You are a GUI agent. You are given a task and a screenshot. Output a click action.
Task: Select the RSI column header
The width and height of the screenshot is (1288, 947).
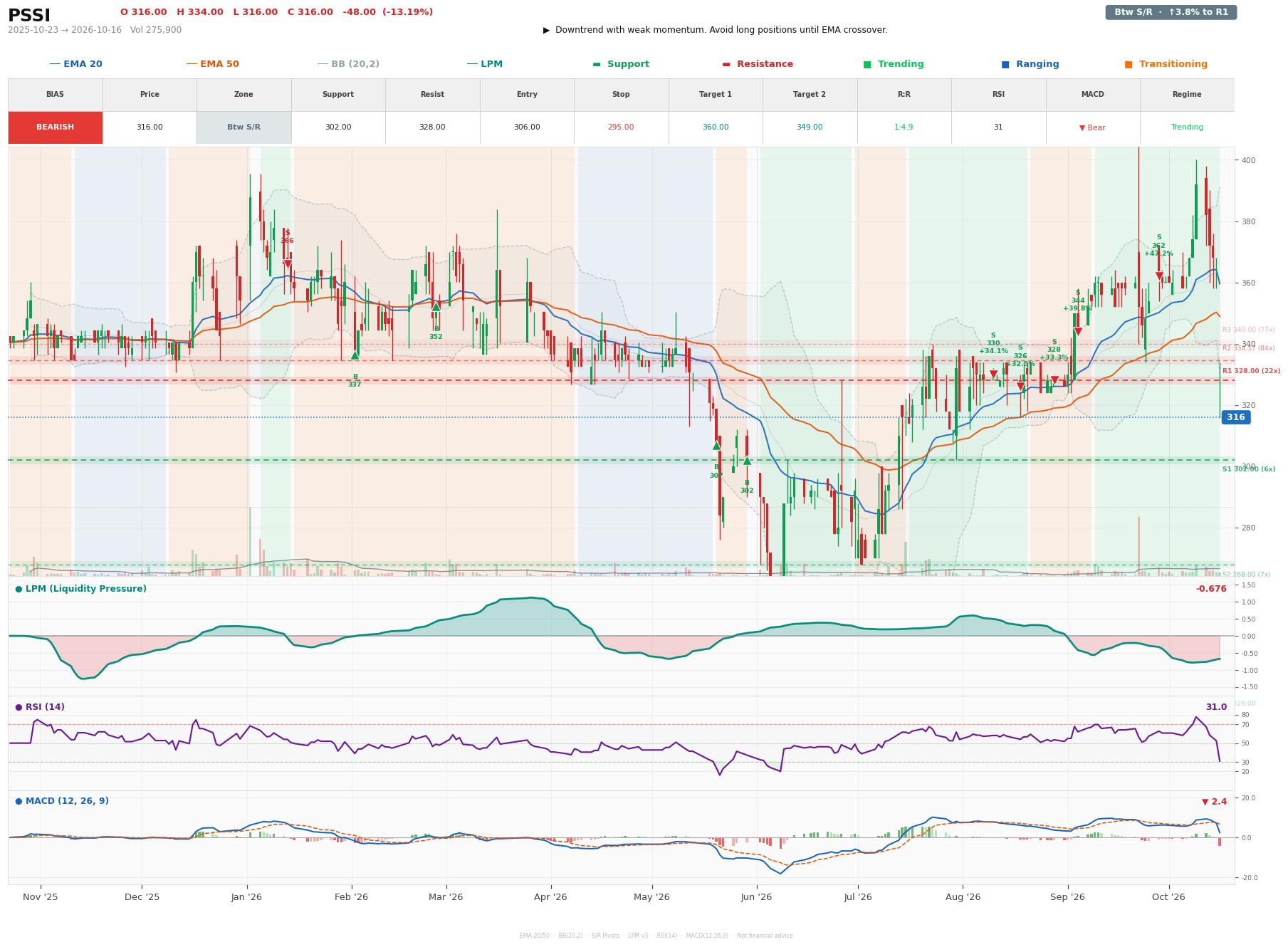tap(998, 95)
